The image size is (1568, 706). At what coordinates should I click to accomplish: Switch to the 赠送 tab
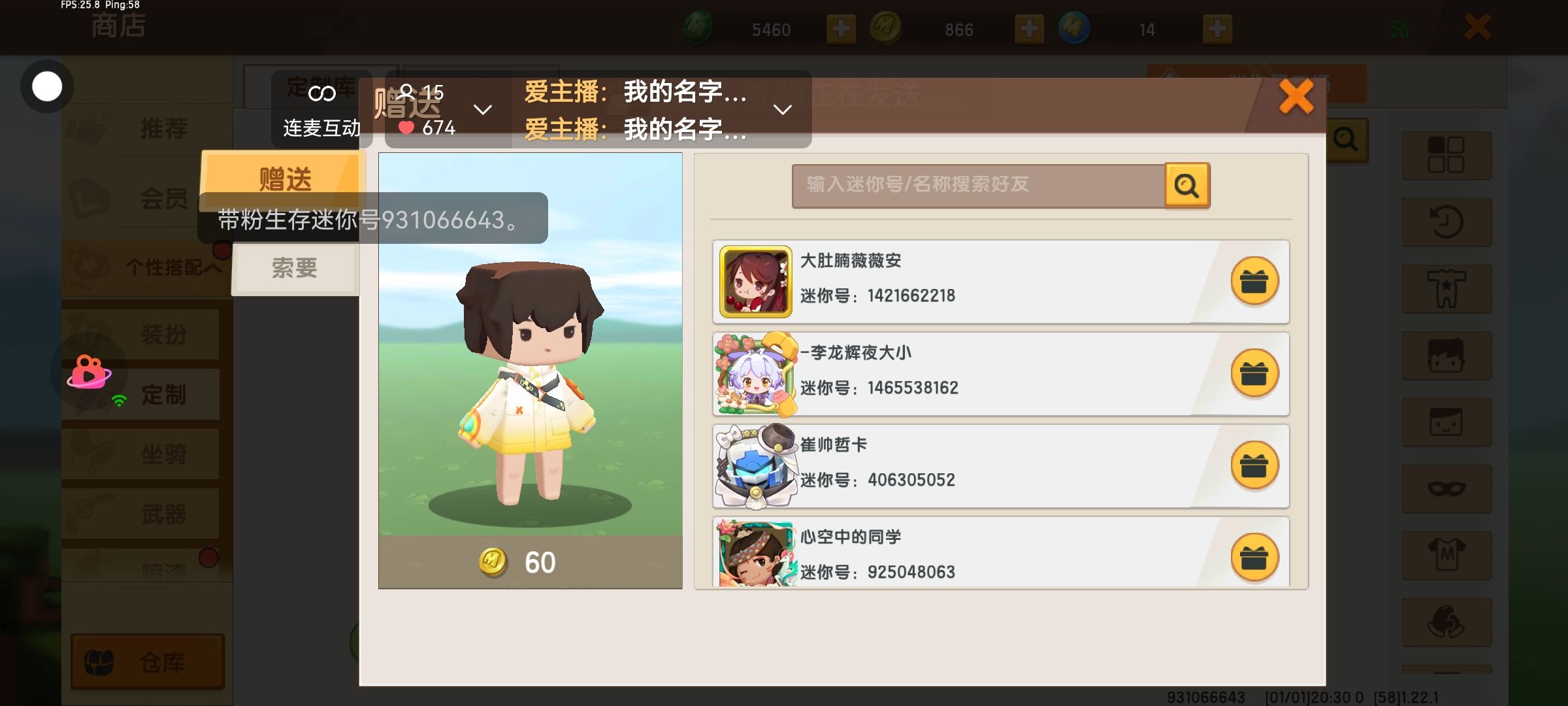[x=284, y=178]
